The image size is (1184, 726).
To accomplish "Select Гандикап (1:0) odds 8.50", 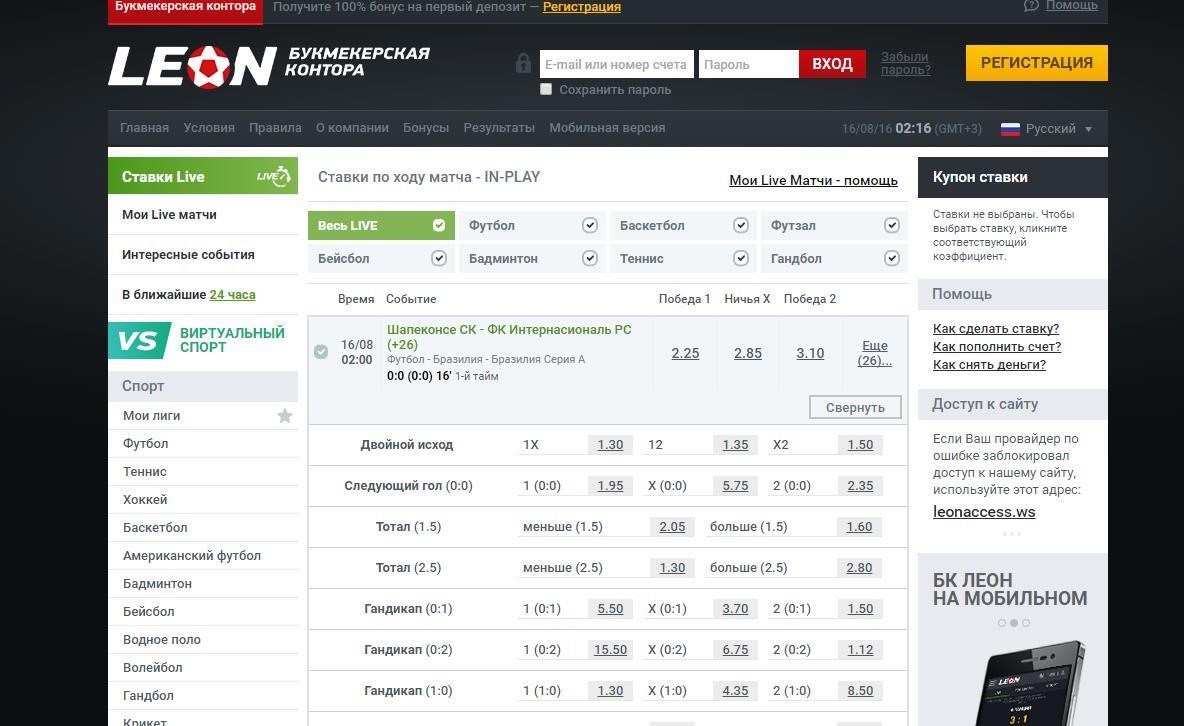I will [x=860, y=690].
